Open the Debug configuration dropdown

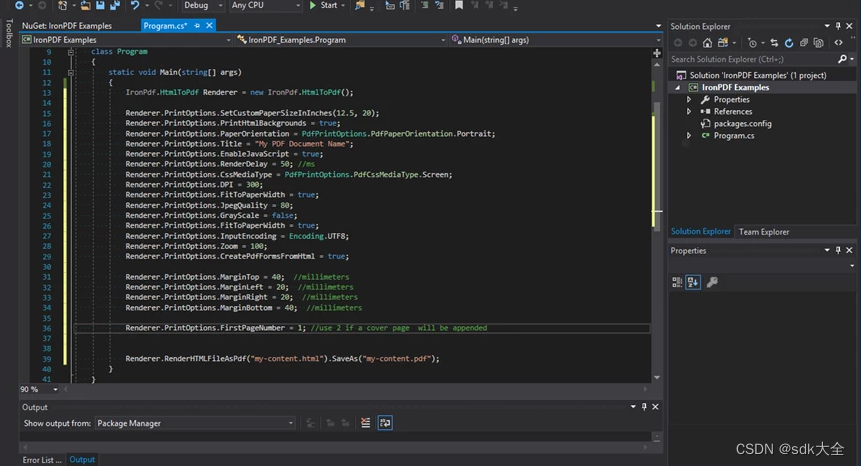click(201, 6)
